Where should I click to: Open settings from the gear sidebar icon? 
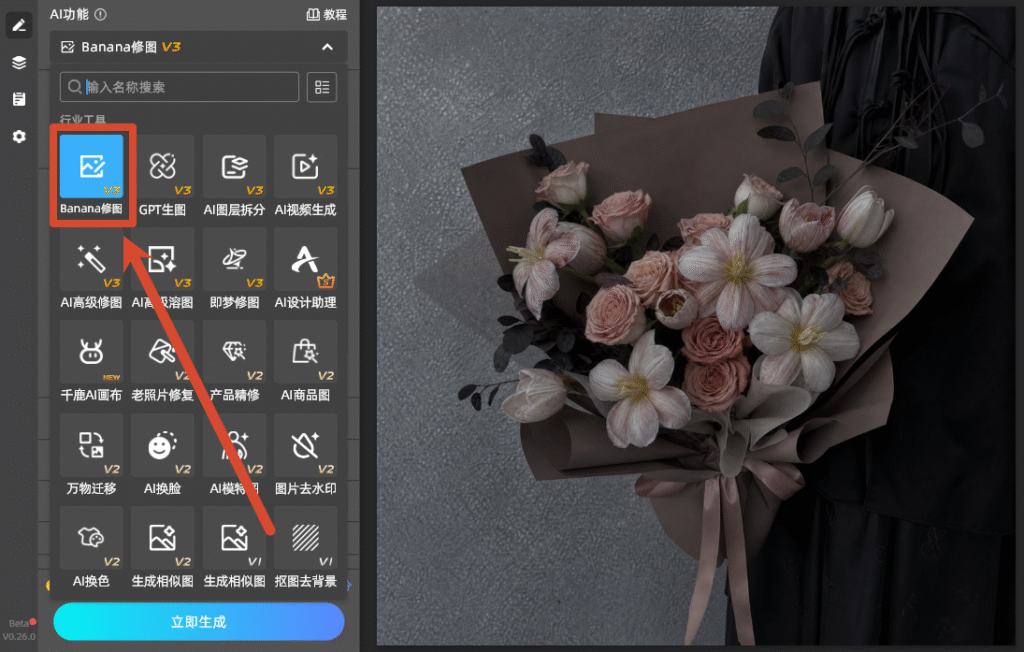pos(19,136)
